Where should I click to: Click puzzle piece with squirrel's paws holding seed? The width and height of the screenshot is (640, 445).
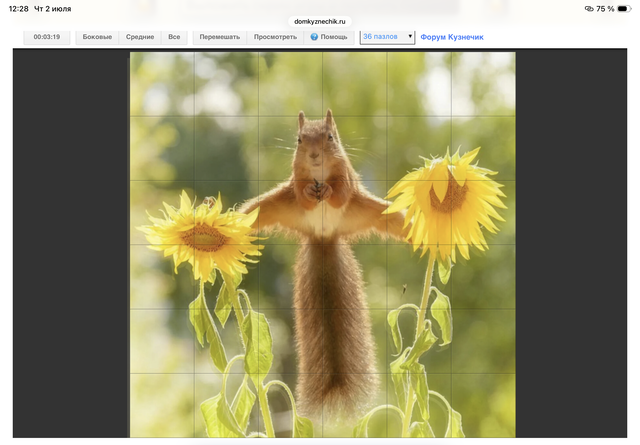coord(291,213)
